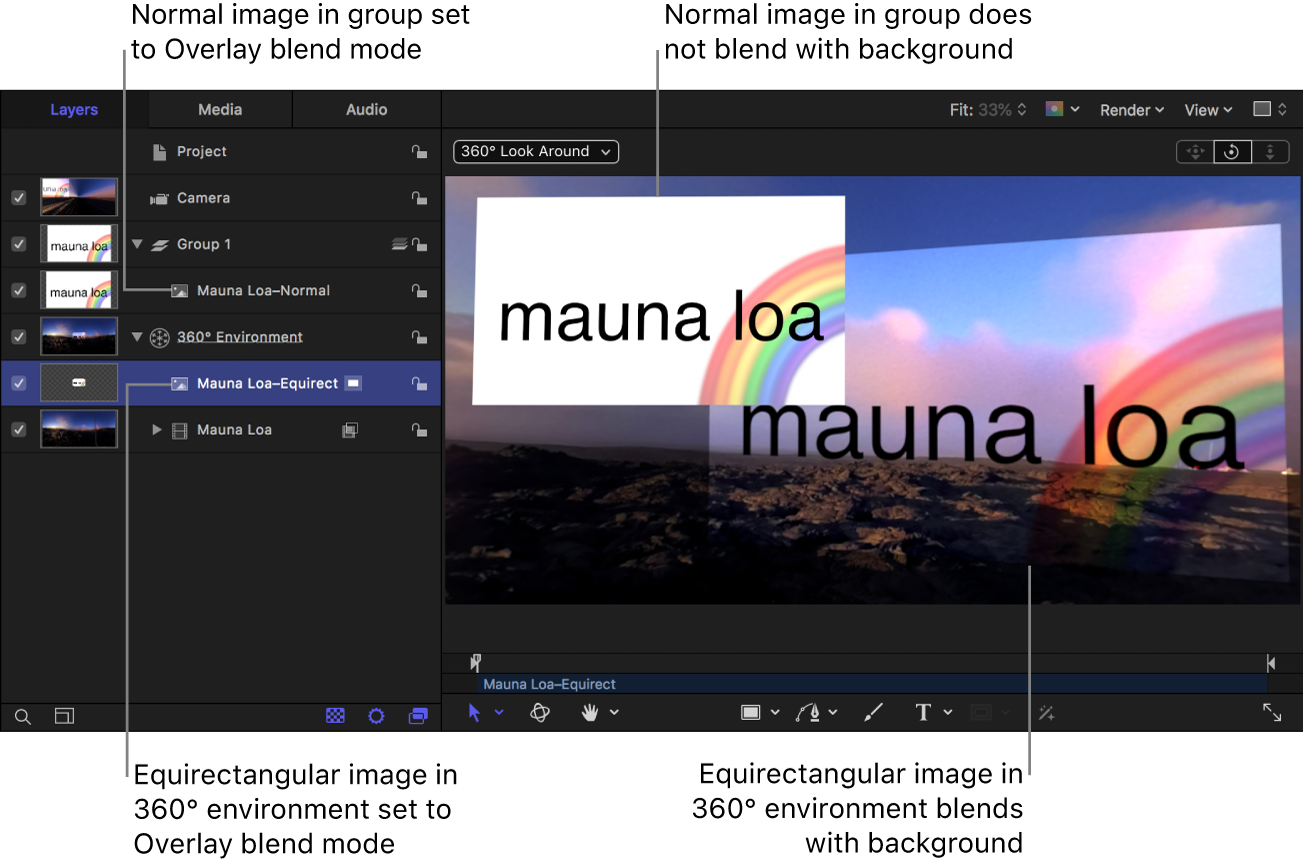This screenshot has height=862, width=1304.
Task: Open the color channels swatch dropdown
Action: (x=1062, y=110)
